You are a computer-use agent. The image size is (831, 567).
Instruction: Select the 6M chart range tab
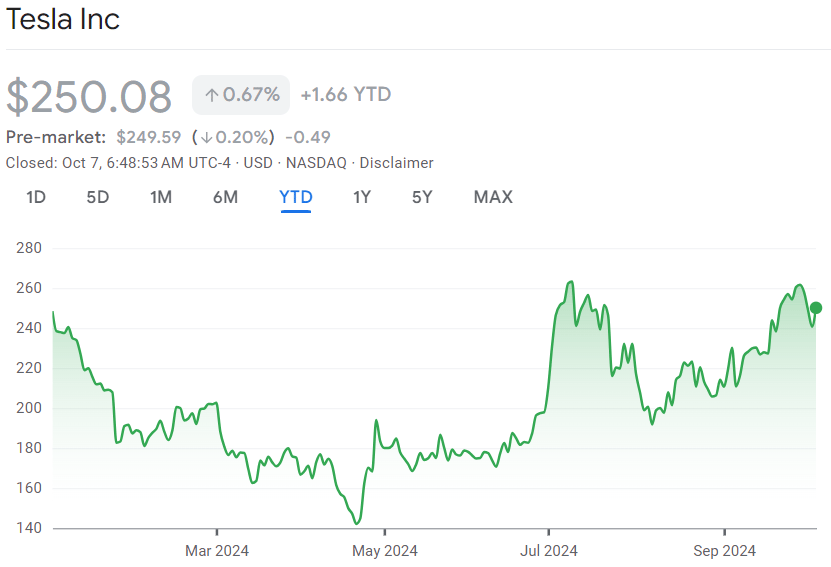point(225,197)
